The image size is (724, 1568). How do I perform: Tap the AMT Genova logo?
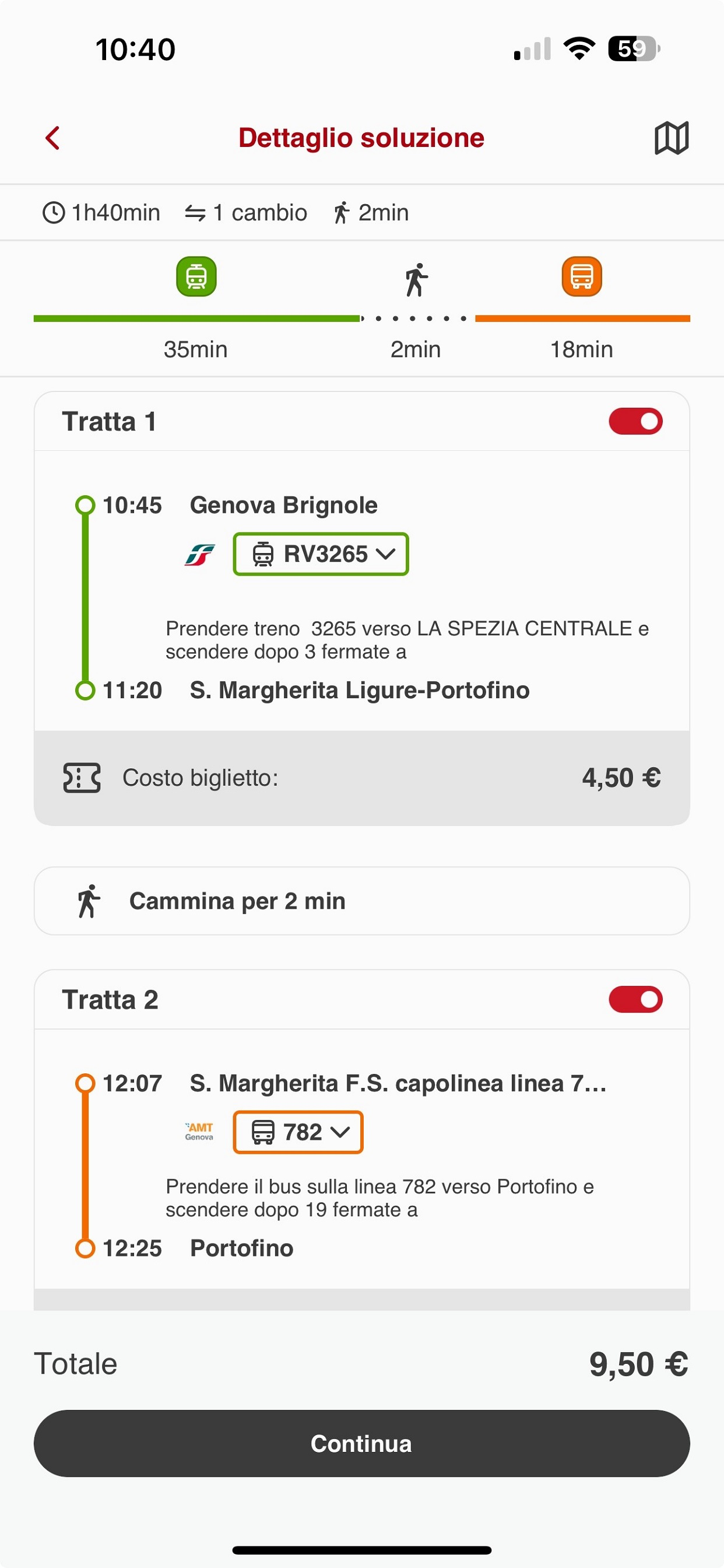click(x=199, y=1132)
